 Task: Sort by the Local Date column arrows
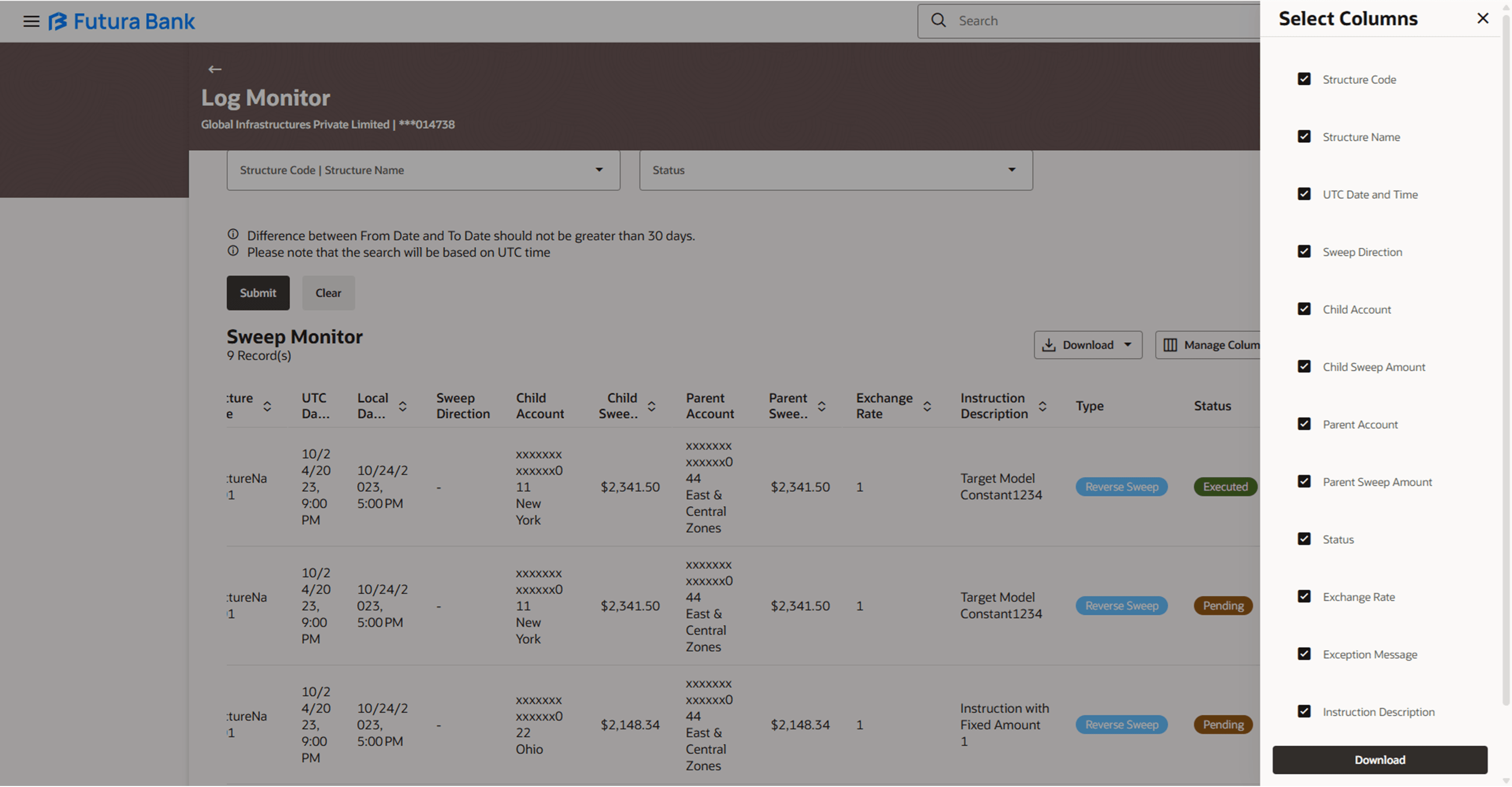point(403,406)
